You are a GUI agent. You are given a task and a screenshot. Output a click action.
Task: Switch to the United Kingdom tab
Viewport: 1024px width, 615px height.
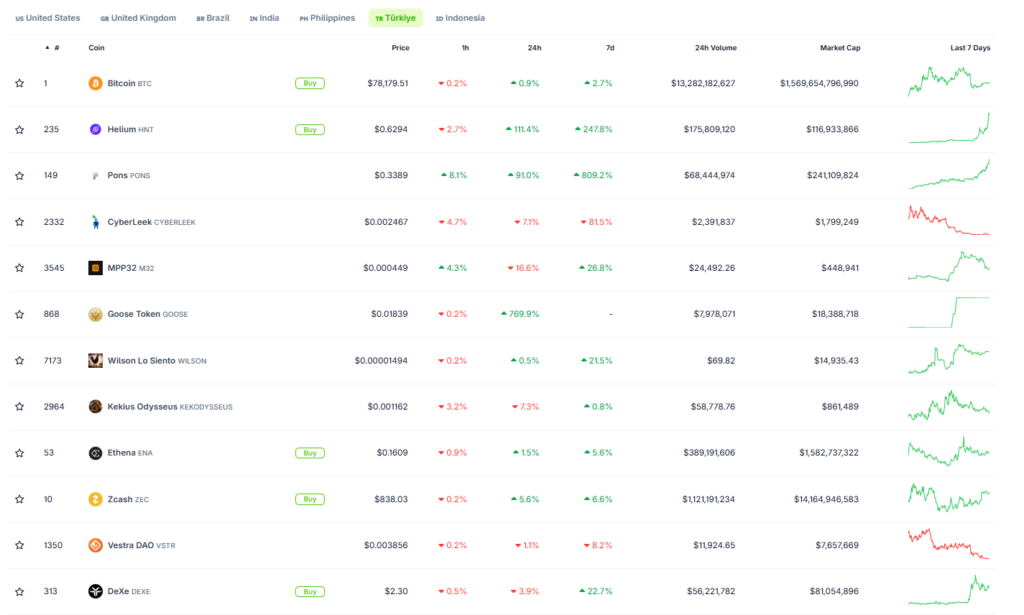[x=138, y=18]
